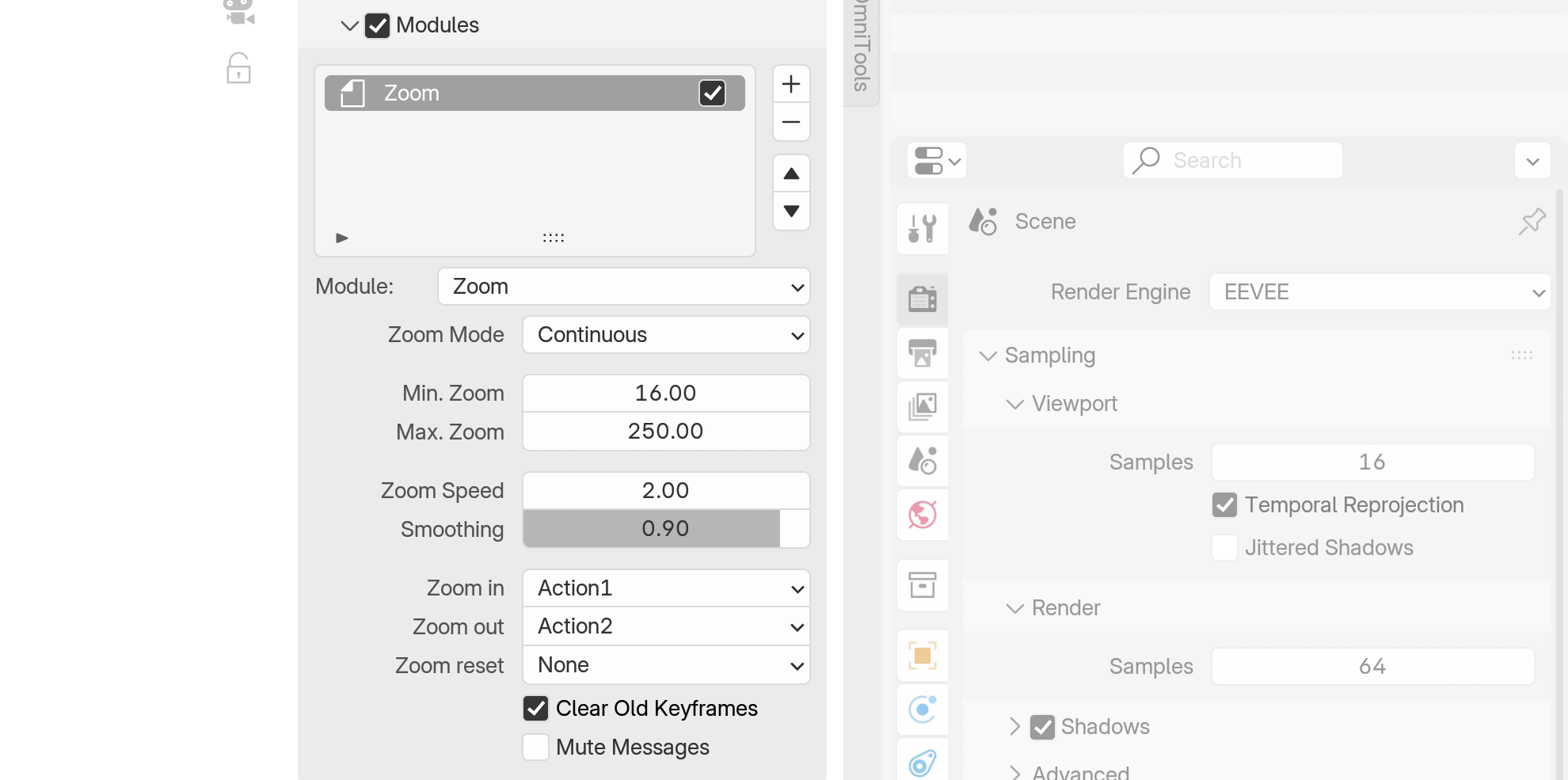Switch to the OmniTools sidebar tab
Screen dimensions: 1568x780
pyautogui.click(x=862, y=48)
